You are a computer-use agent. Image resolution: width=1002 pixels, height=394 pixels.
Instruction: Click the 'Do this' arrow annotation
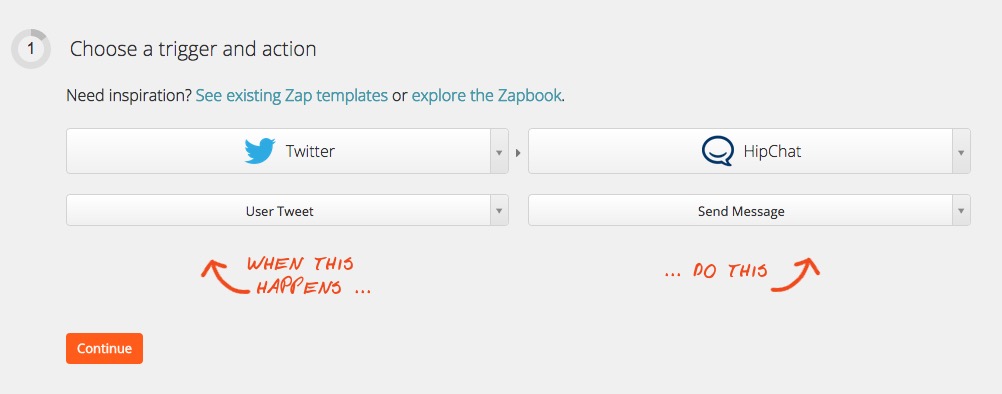pos(796,275)
